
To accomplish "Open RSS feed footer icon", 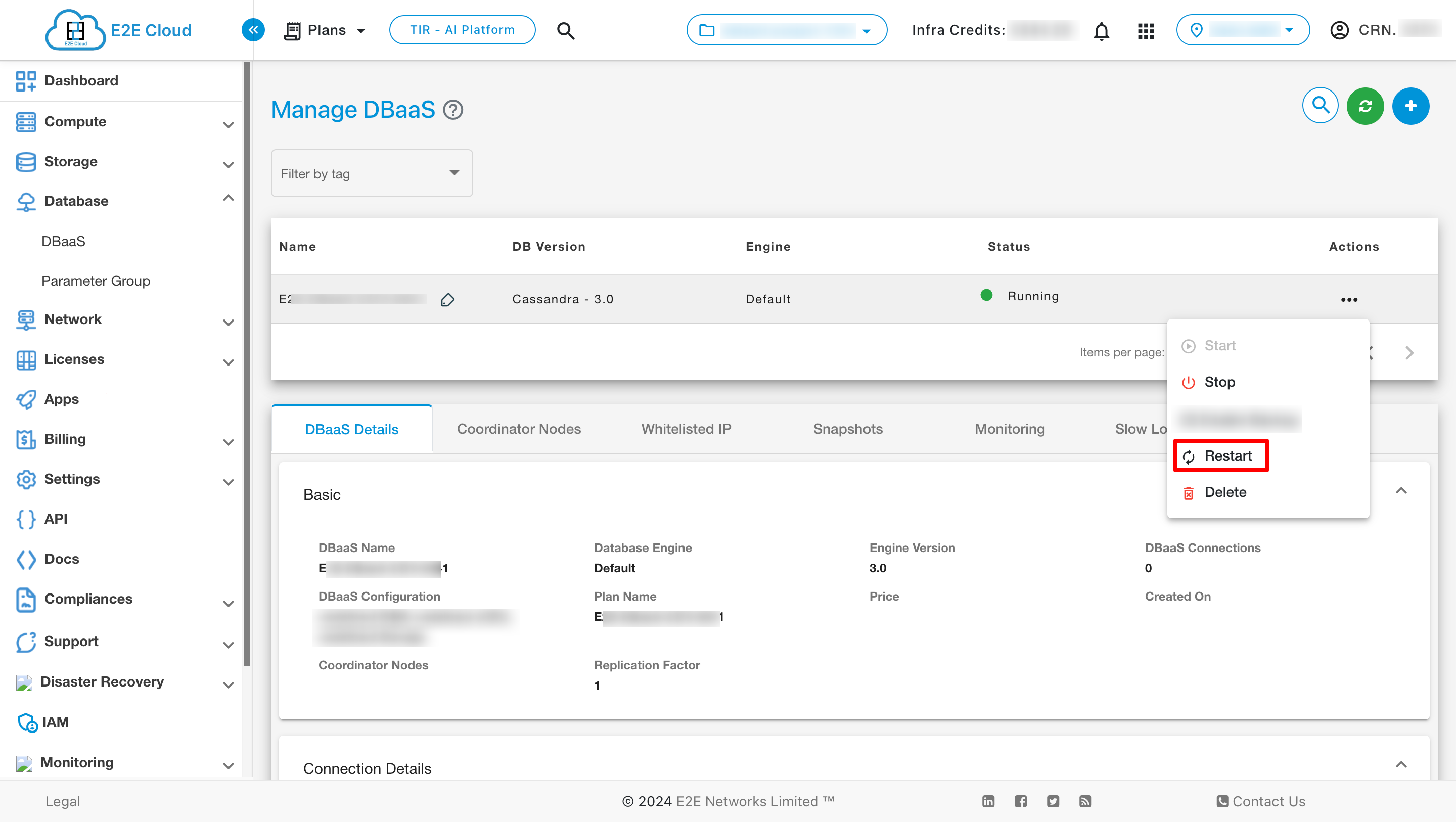I will [x=1084, y=801].
